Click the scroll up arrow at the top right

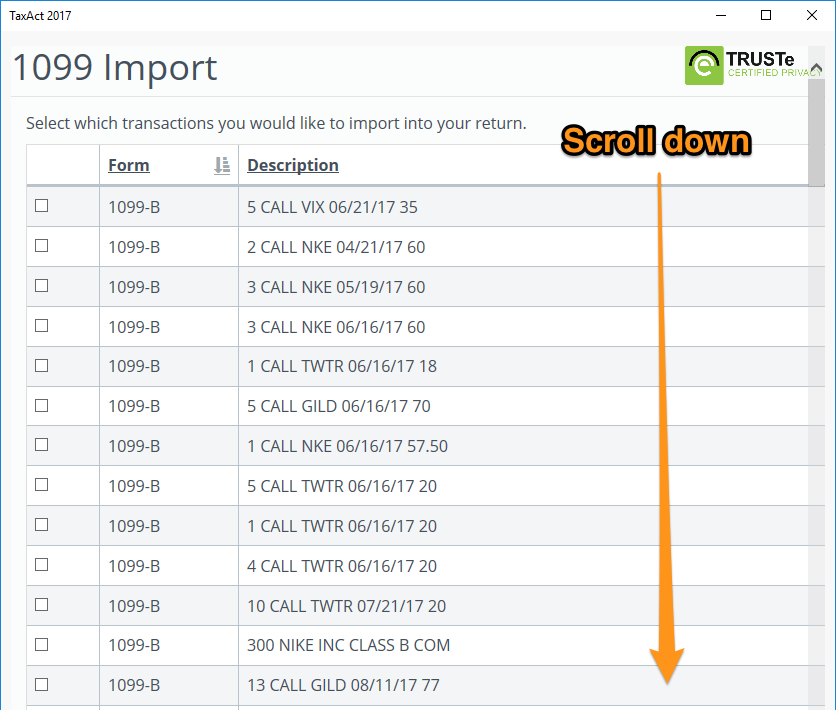tap(817, 69)
